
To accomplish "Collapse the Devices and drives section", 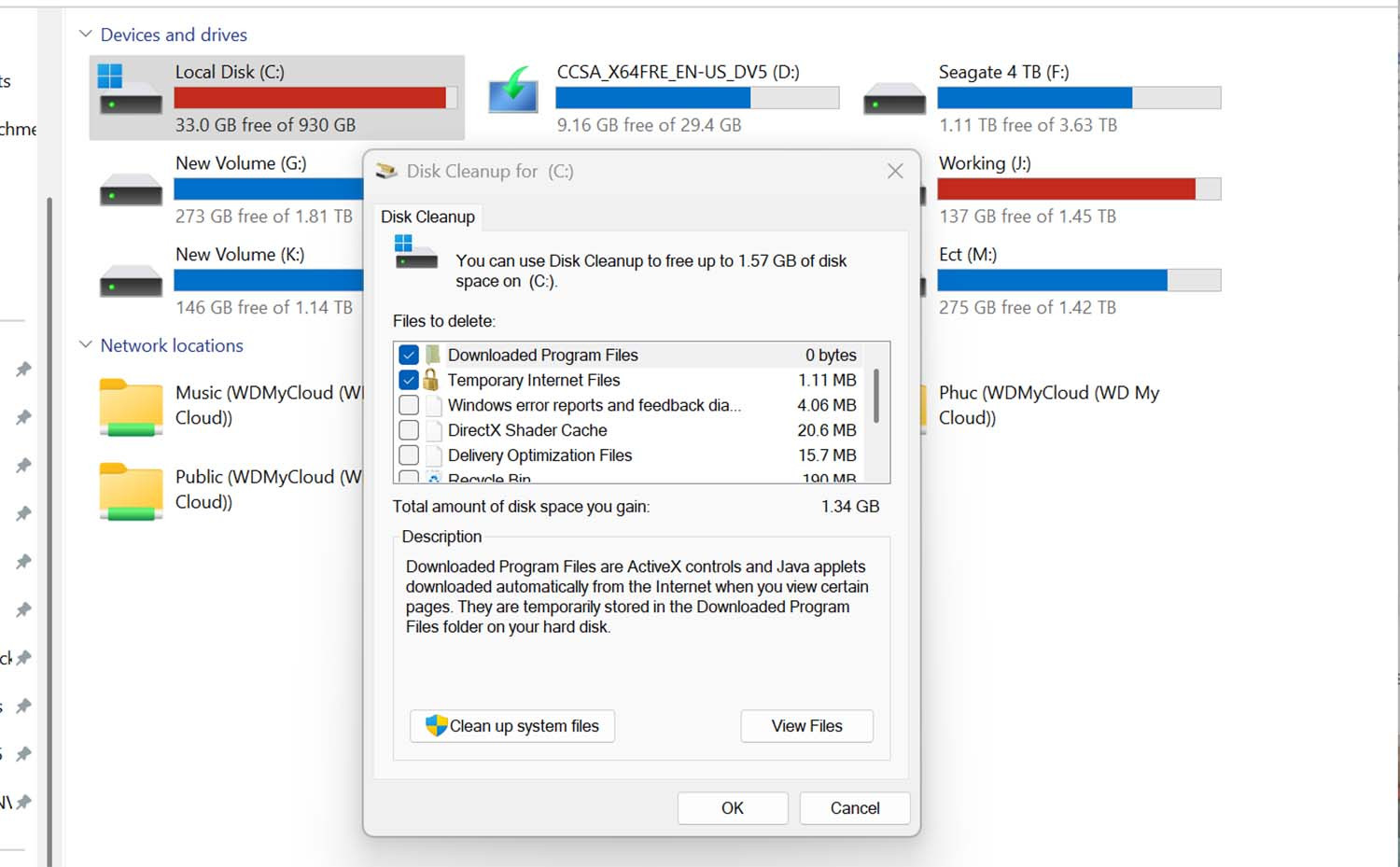I will (x=86, y=35).
